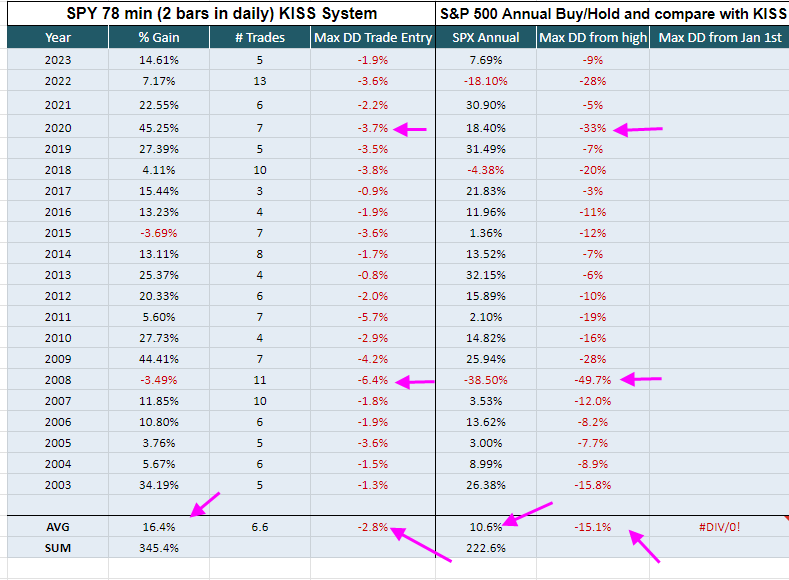Image resolution: width=789 pixels, height=580 pixels.
Task: Click the '% Gain' column header
Action: tap(159, 37)
